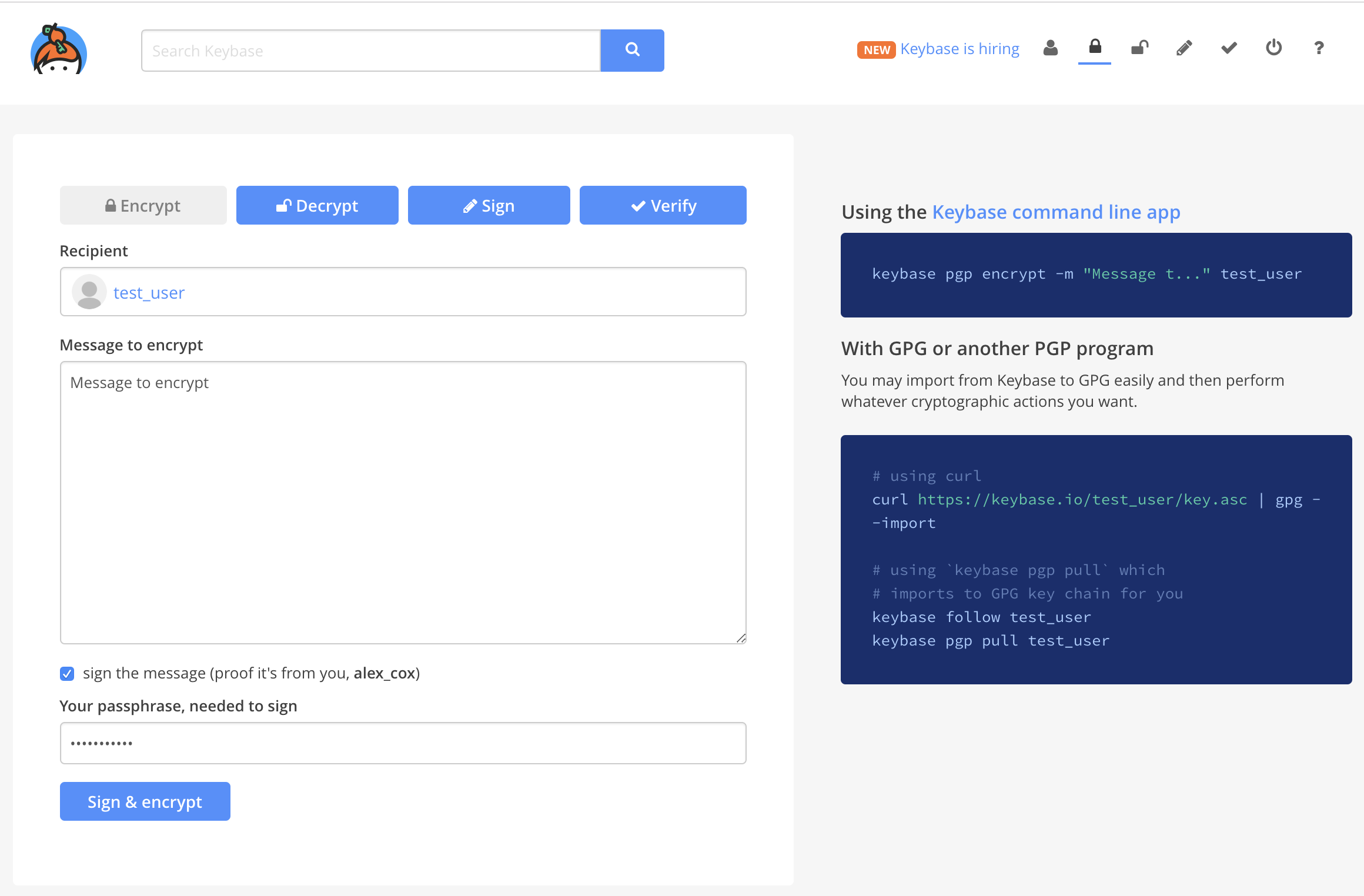Uncheck 'sign the message' checkbox
Viewport: 1364px width, 896px height.
[x=67, y=673]
